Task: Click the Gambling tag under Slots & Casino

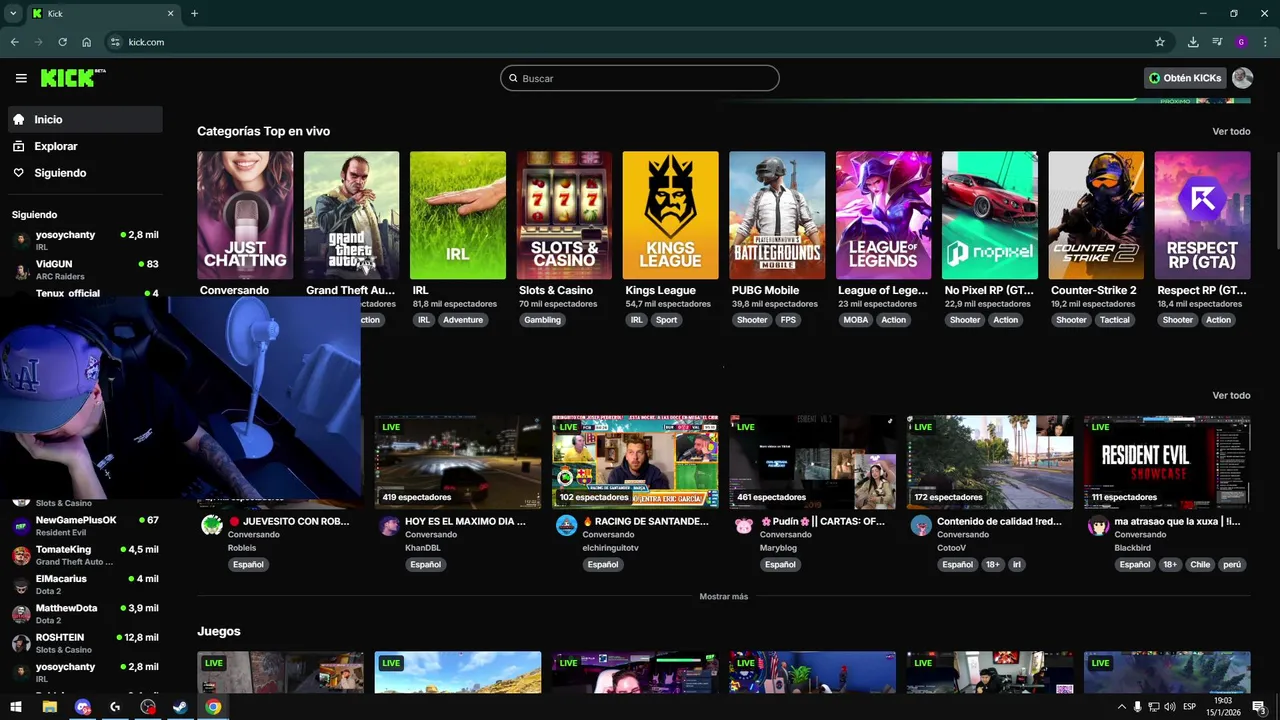Action: click(543, 320)
